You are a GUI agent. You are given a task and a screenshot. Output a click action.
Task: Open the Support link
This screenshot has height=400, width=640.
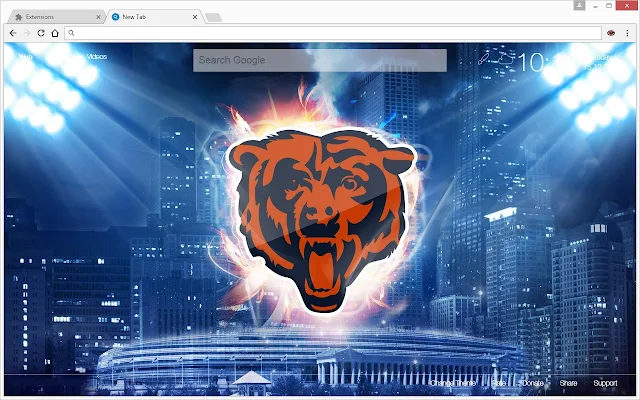(605, 383)
